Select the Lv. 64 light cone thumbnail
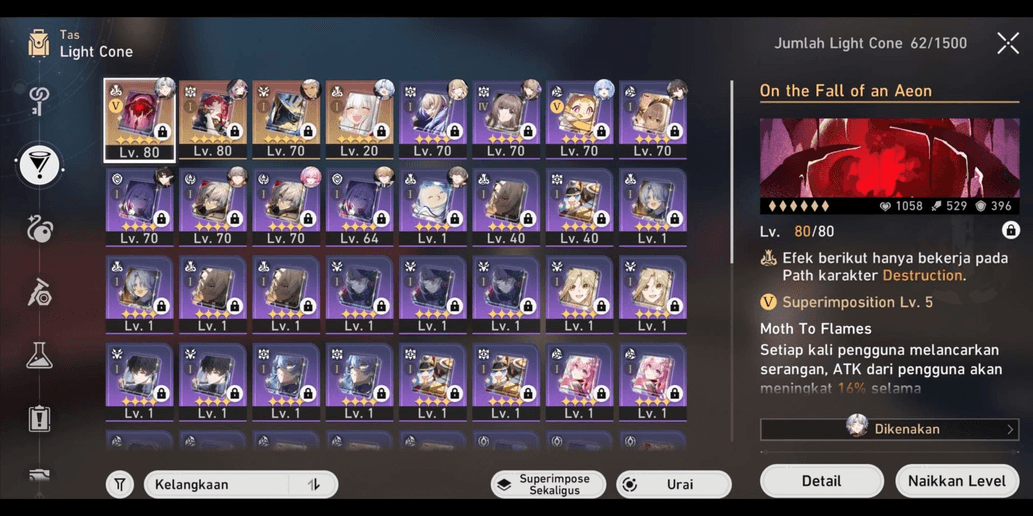This screenshot has width=1033, height=516. coord(358,207)
